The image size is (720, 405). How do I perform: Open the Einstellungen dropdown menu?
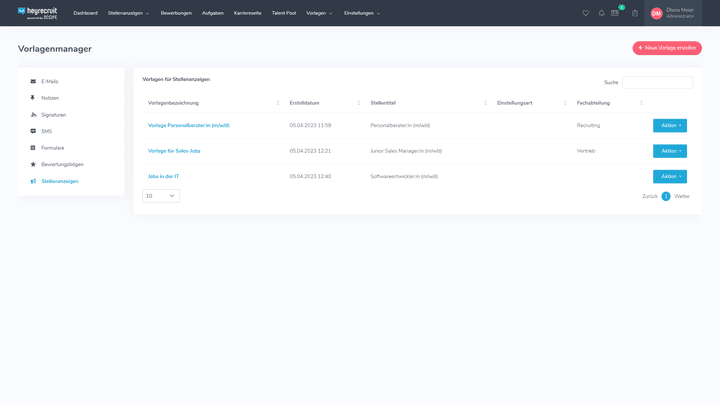(x=362, y=13)
